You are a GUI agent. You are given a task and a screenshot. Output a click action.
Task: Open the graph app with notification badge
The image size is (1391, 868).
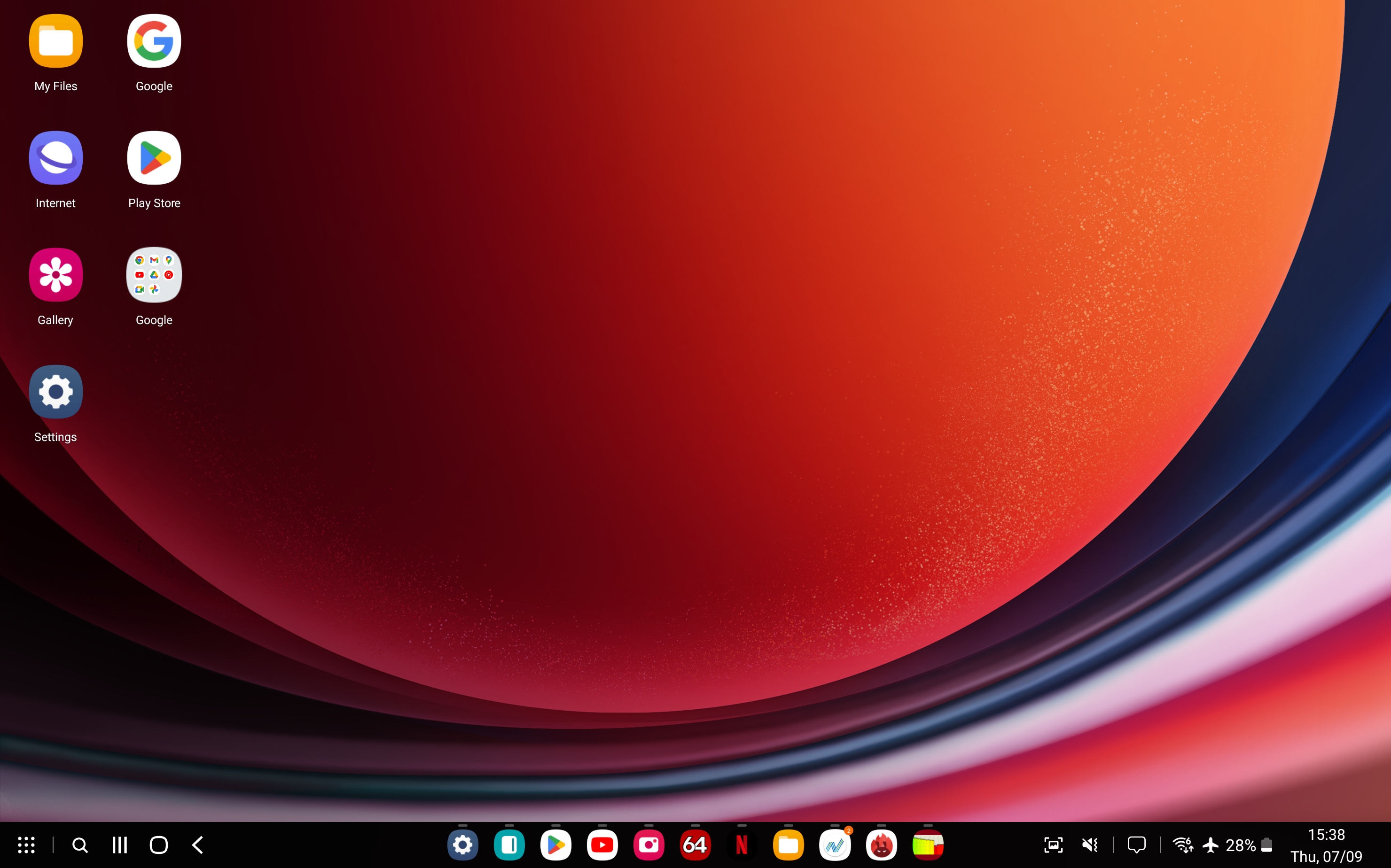tap(835, 845)
